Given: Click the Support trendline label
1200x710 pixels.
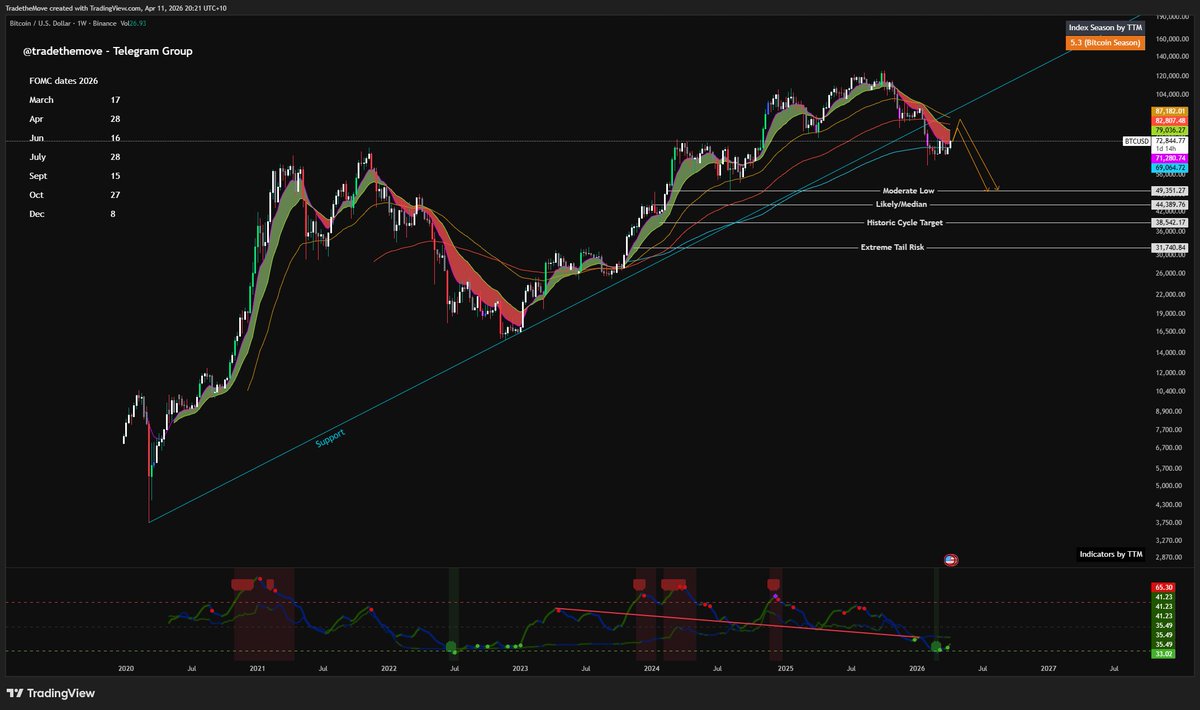Looking at the screenshot, I should coord(330,437).
